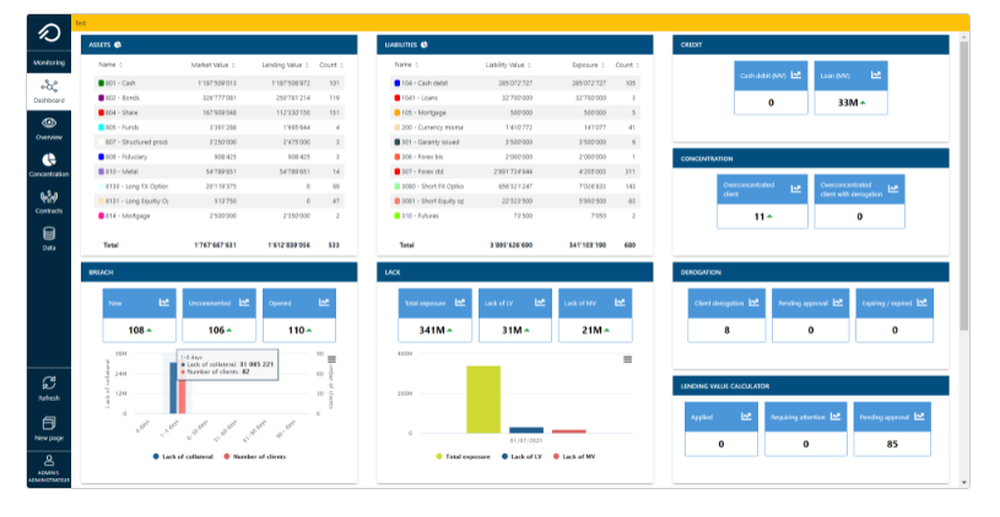This screenshot has height=517, width=1000.
Task: Click the app logo at top left
Action: 49,33
